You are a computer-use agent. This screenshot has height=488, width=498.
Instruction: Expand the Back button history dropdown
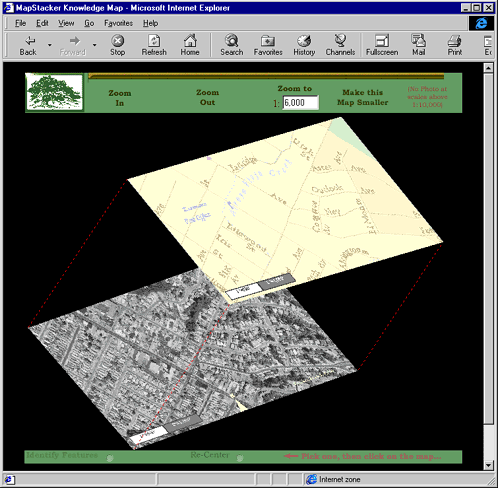point(50,45)
